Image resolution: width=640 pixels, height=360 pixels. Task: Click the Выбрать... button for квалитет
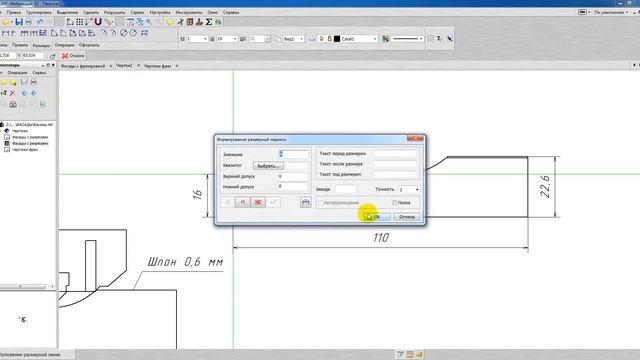pos(268,166)
